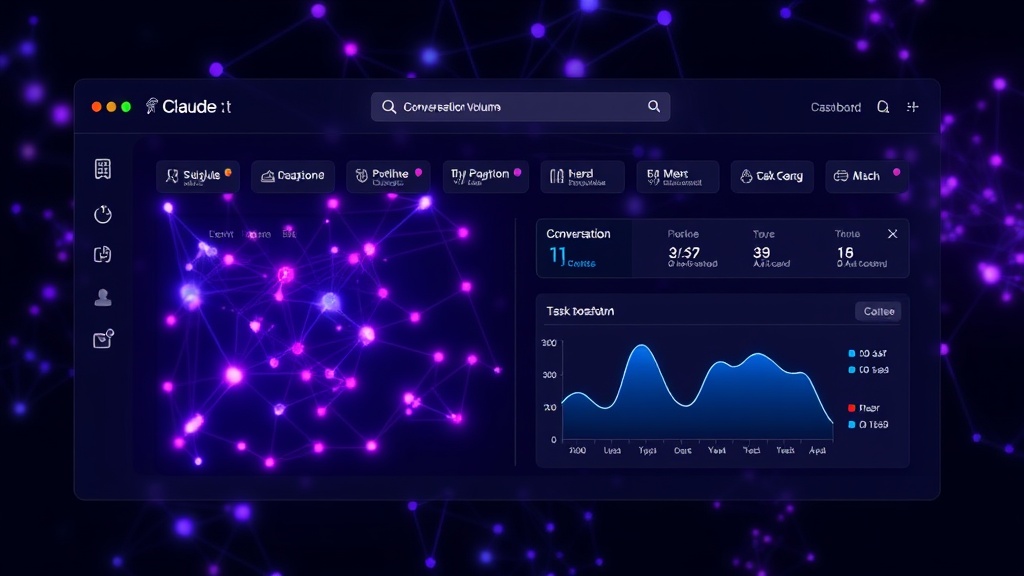
Task: Select the Mert tab
Action: (x=678, y=176)
